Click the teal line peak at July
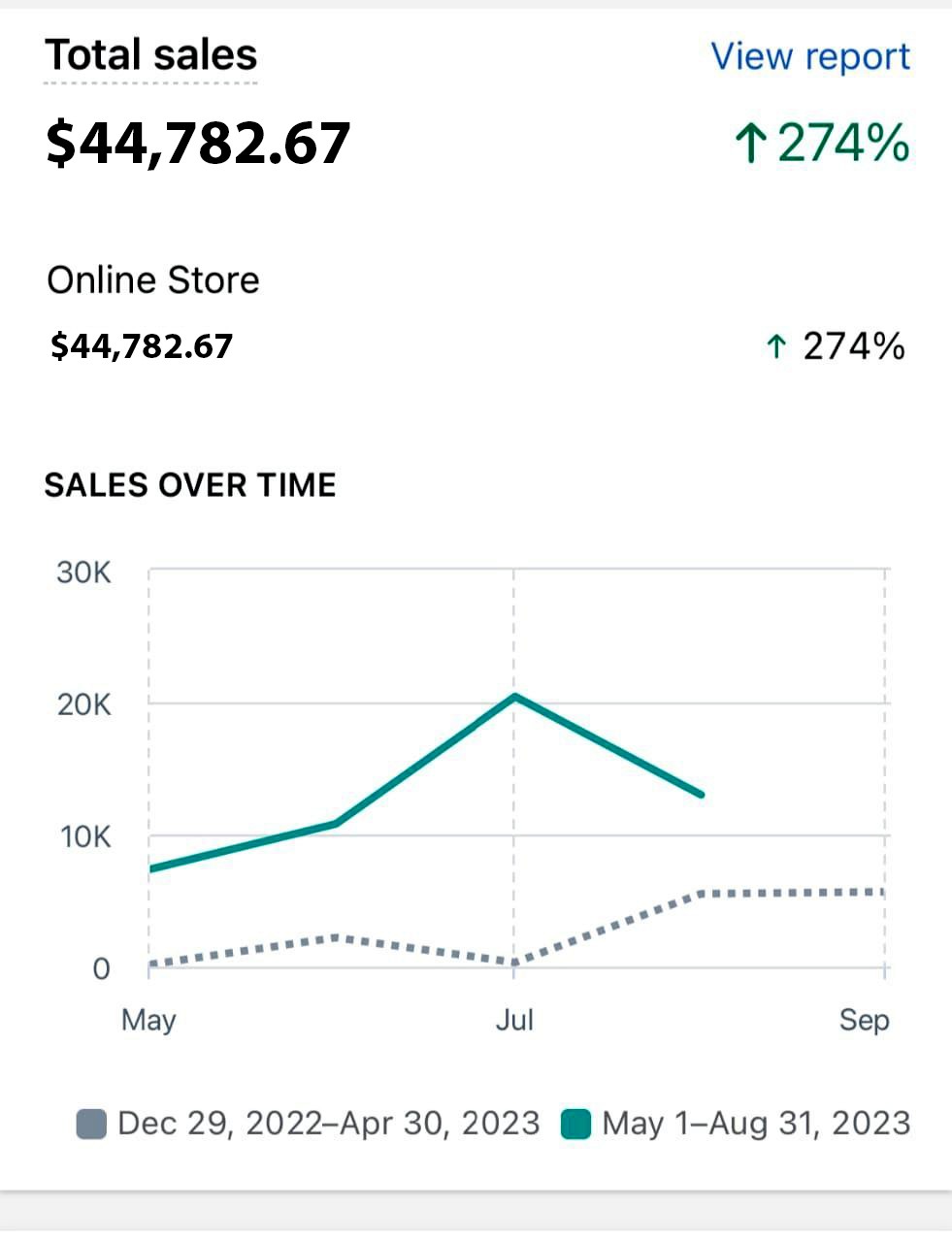This screenshot has width=952, height=1242. click(x=514, y=696)
